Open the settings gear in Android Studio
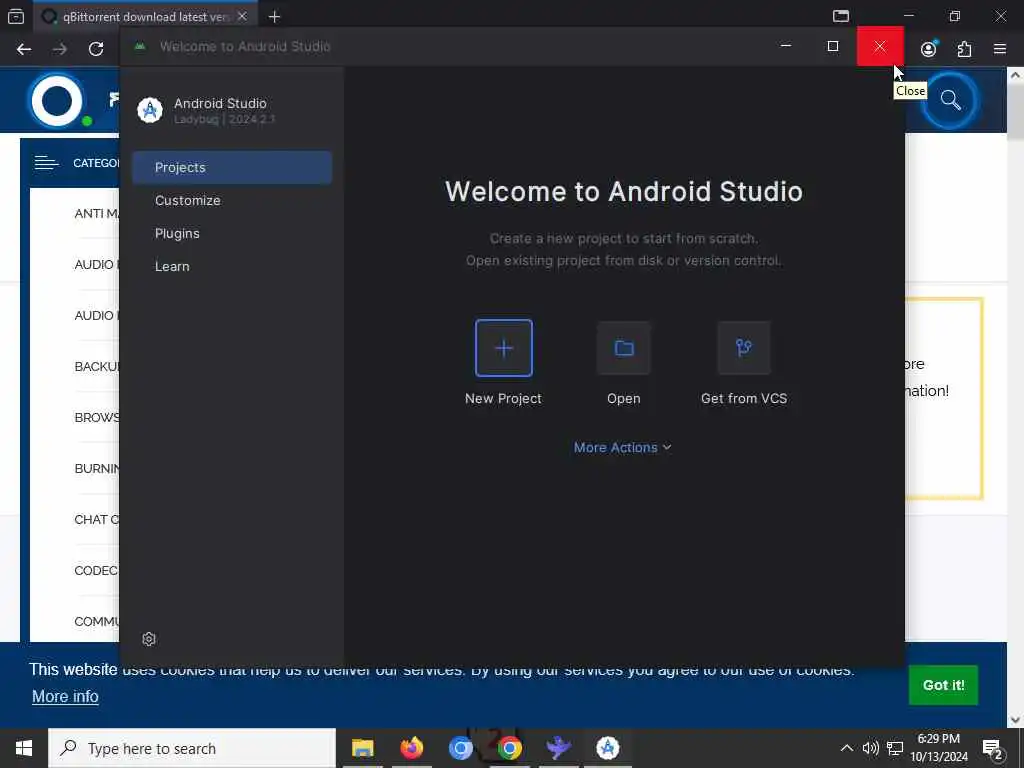This screenshot has height=768, width=1024. 149,639
